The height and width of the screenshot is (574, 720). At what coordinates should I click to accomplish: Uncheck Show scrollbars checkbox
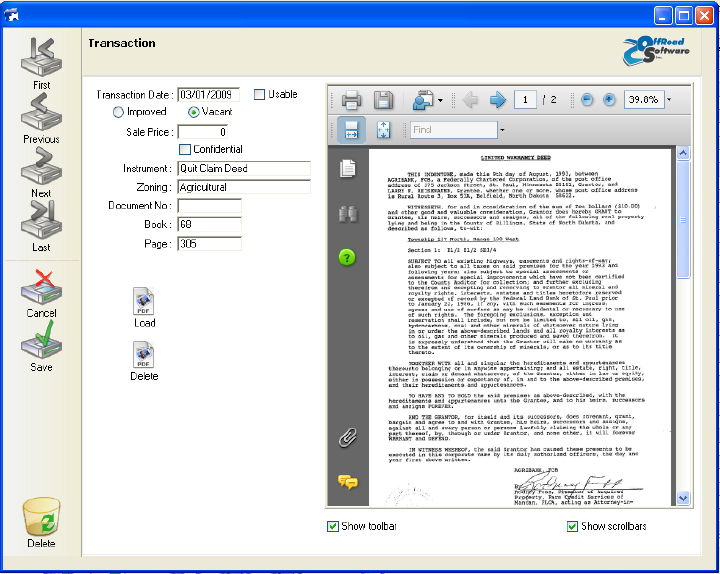(x=572, y=526)
